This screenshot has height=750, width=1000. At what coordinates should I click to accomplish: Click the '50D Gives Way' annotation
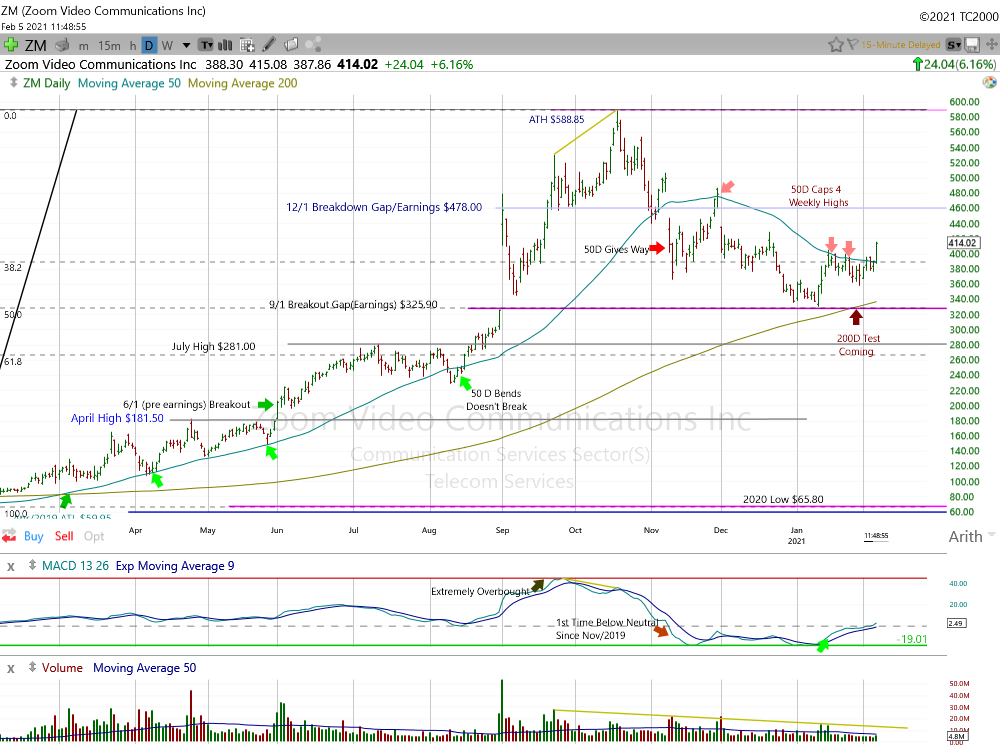616,249
